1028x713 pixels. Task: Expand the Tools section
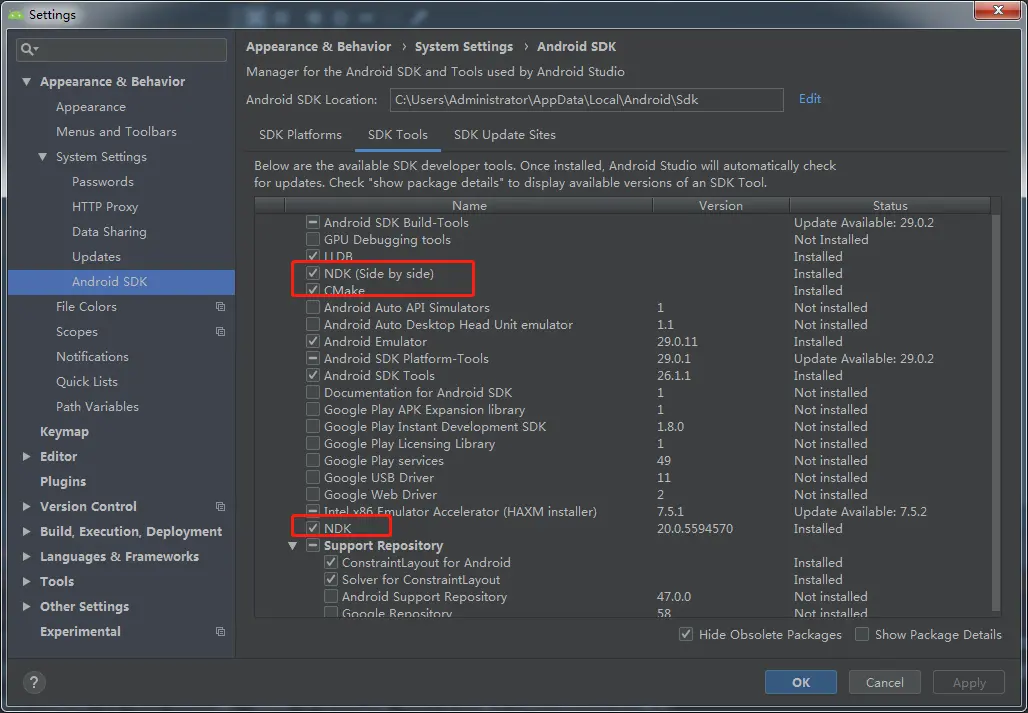26,581
